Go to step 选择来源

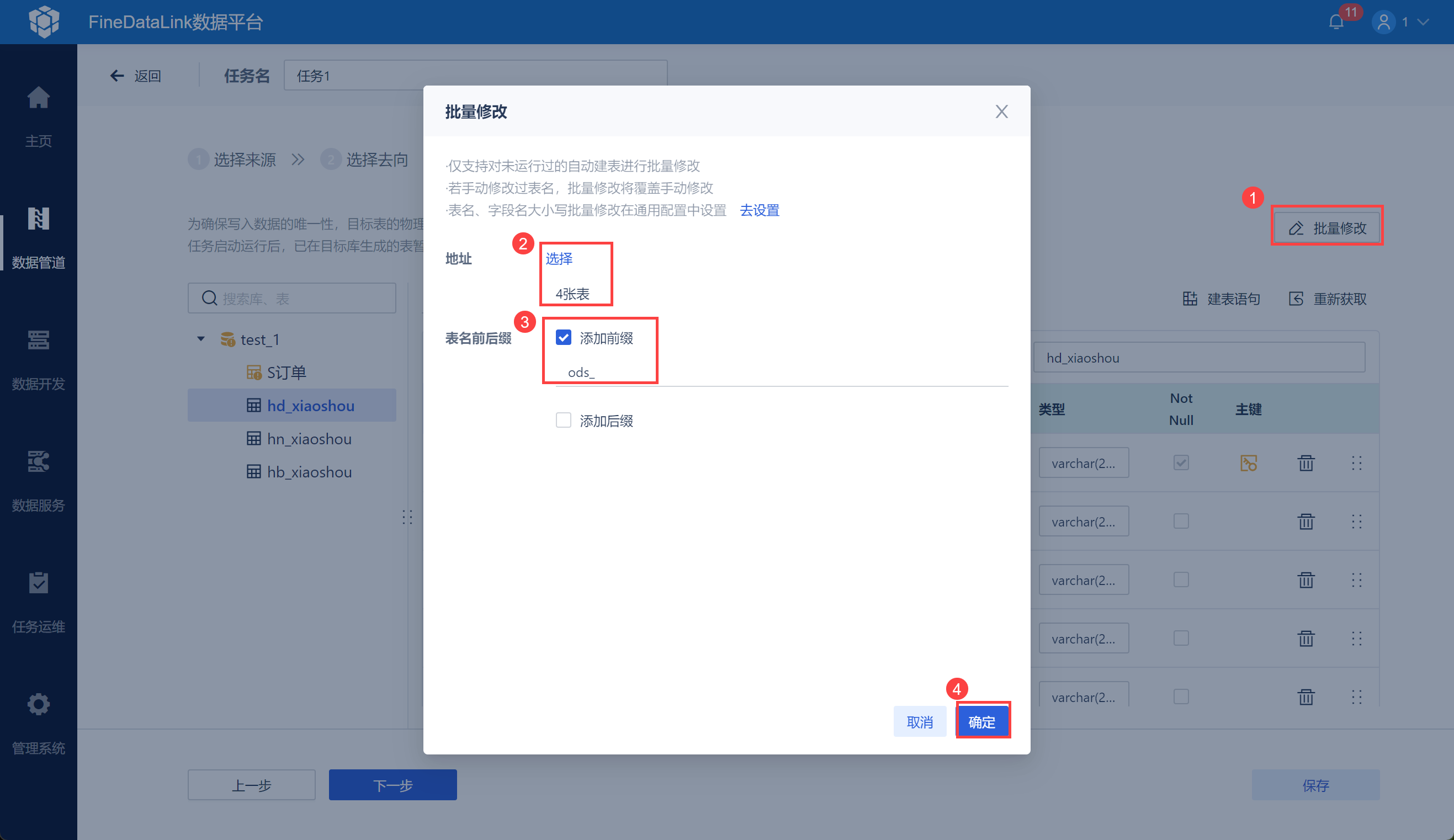244,160
